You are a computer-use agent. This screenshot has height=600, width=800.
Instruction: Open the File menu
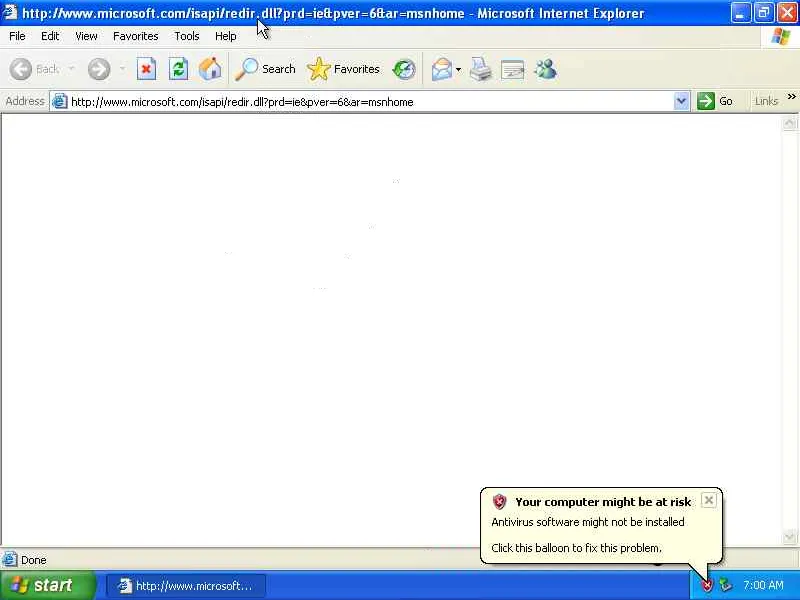coord(17,36)
